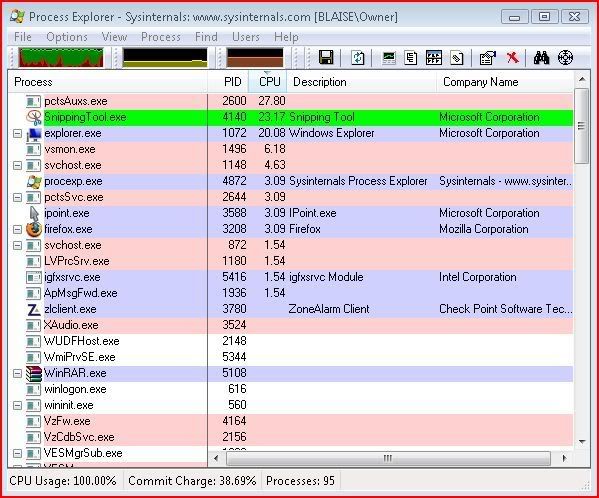Viewport: 599px width, 498px height.
Task: Click the DLL/handles view toolbar icon
Action: pyautogui.click(x=457, y=58)
